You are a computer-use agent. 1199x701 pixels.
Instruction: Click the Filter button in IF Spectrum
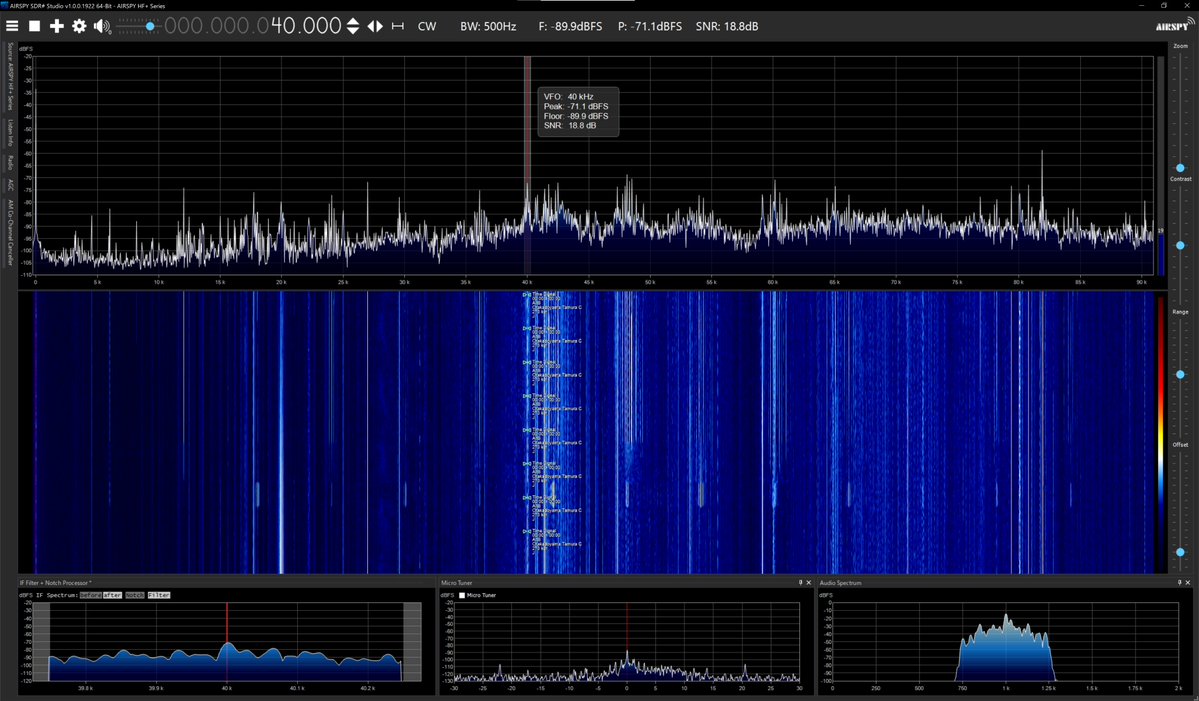pyautogui.click(x=159, y=595)
